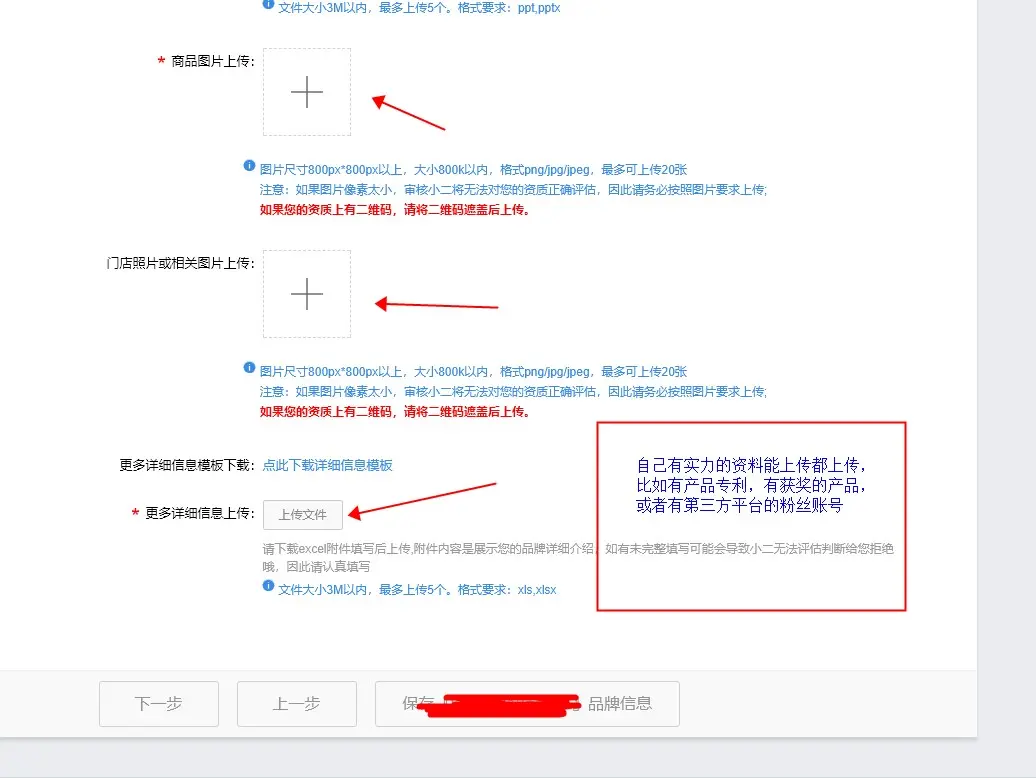Viewport: 1036px width, 778px height.
Task: Click the 更多详细信息模板下载 label
Action: [x=187, y=465]
